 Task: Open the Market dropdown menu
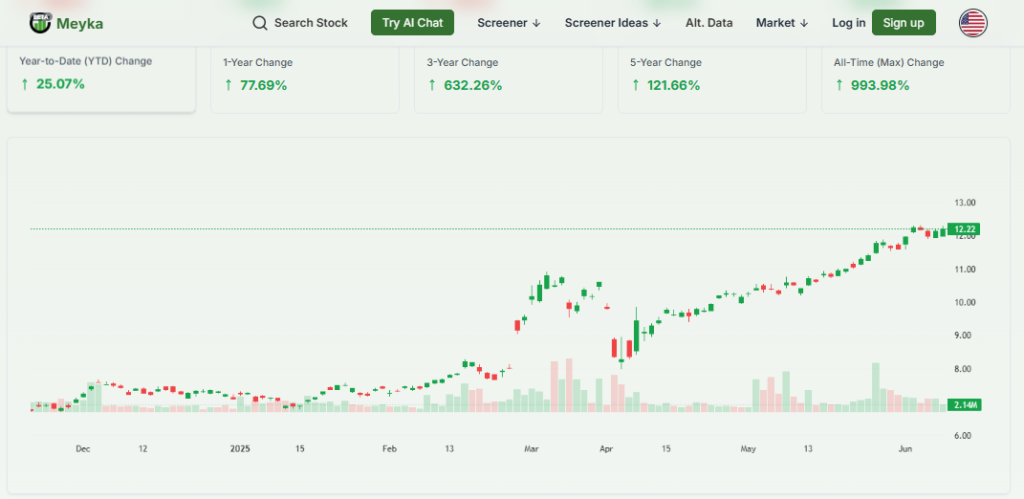tap(781, 23)
